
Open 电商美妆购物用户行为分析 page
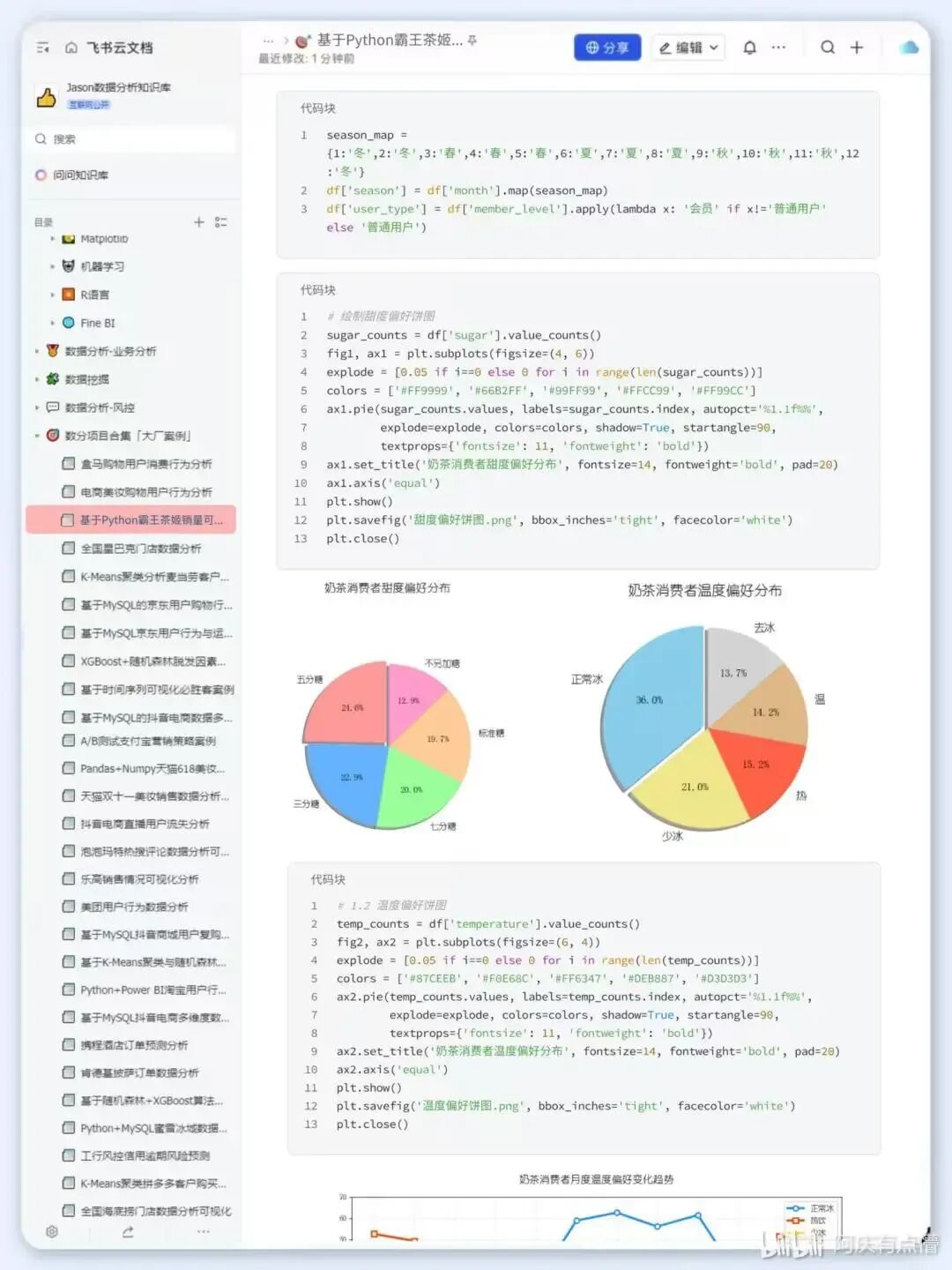pyautogui.click(x=145, y=492)
